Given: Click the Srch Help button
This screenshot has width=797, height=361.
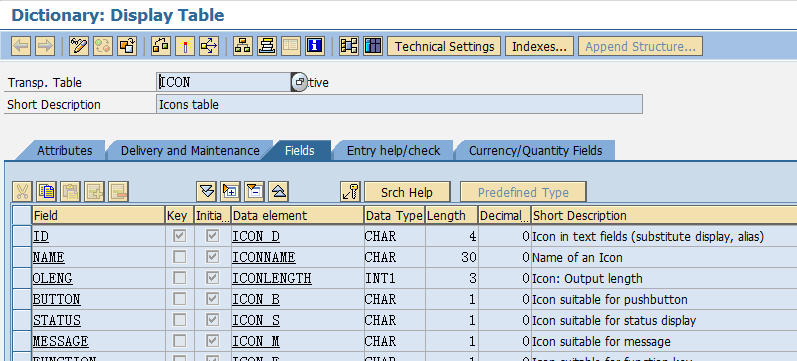Looking at the screenshot, I should pyautogui.click(x=407, y=192).
